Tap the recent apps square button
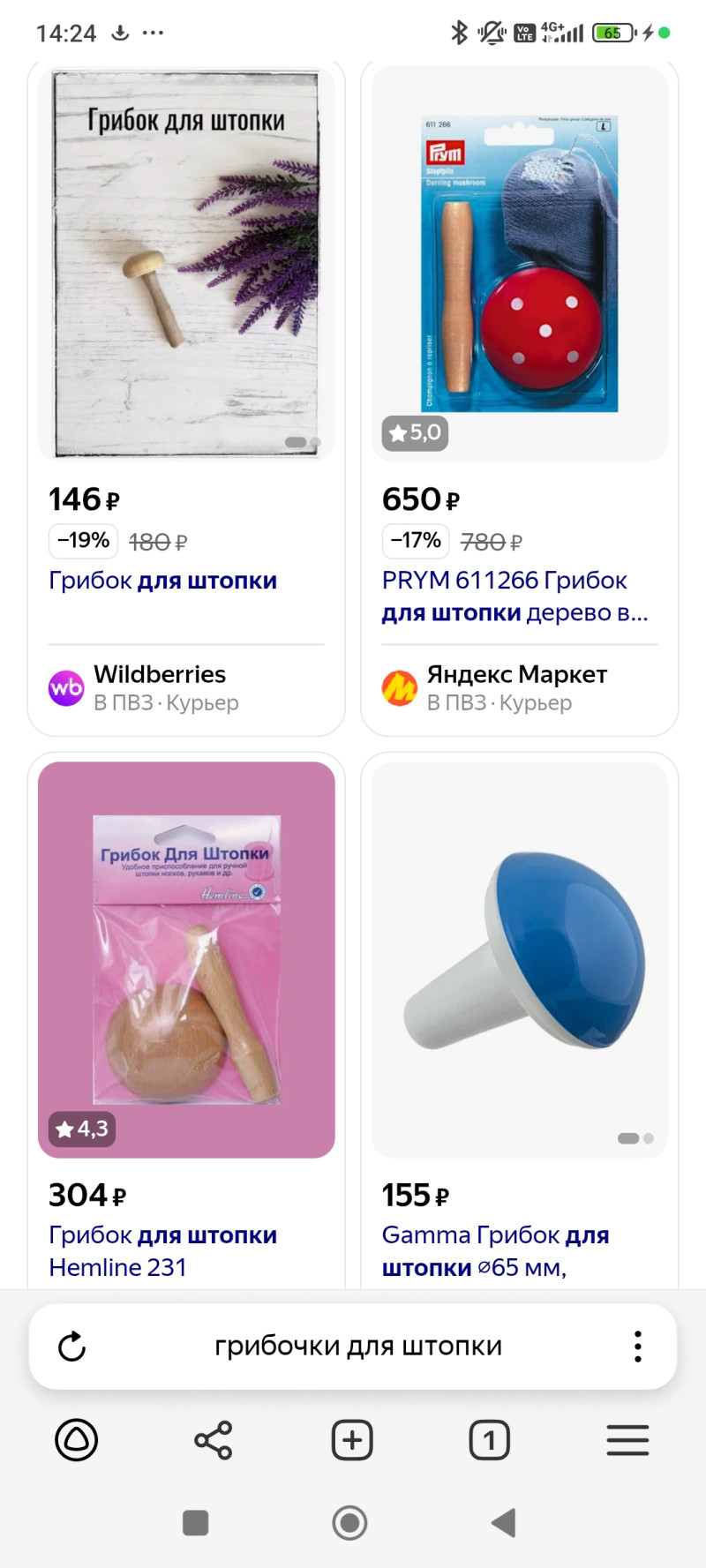The height and width of the screenshot is (1568, 706). tap(195, 1522)
